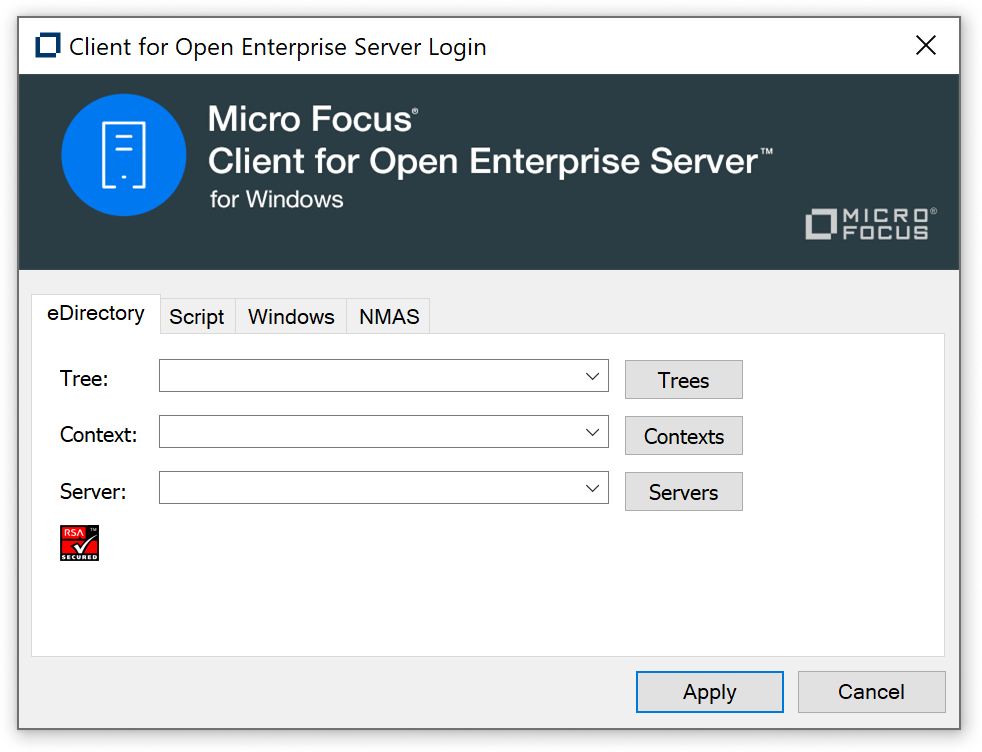
Task: Expand the Server dropdown arrow
Action: (x=592, y=488)
